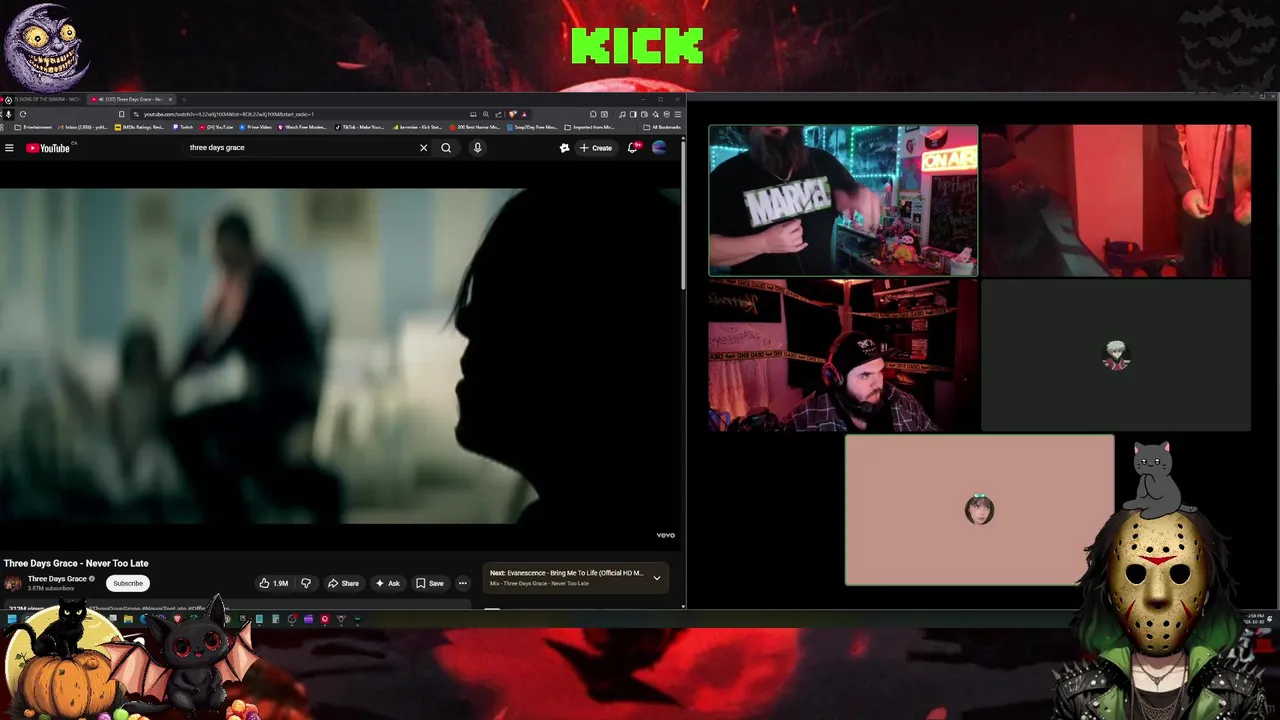Click Three Days Grace channel avatar

(13, 583)
